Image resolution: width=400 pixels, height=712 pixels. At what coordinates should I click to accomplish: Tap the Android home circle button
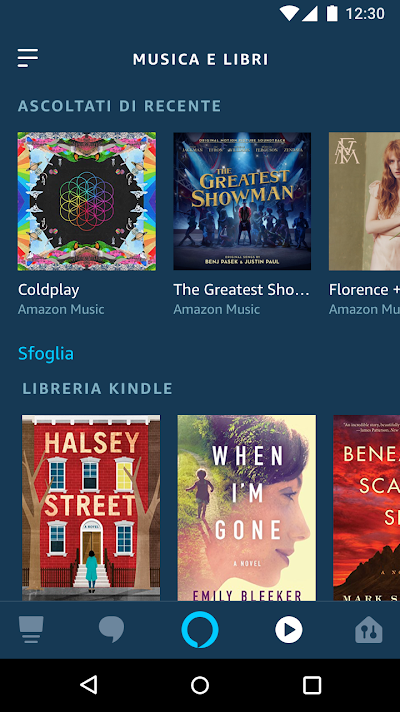click(200, 685)
